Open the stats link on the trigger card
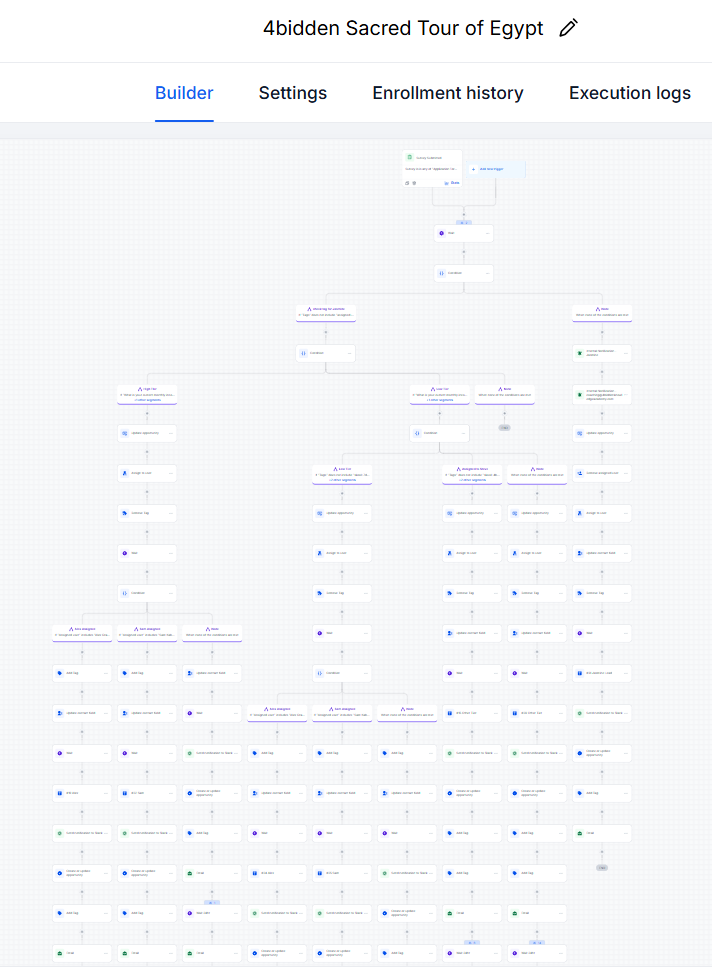Viewport: 712px width, 967px height. (452, 183)
